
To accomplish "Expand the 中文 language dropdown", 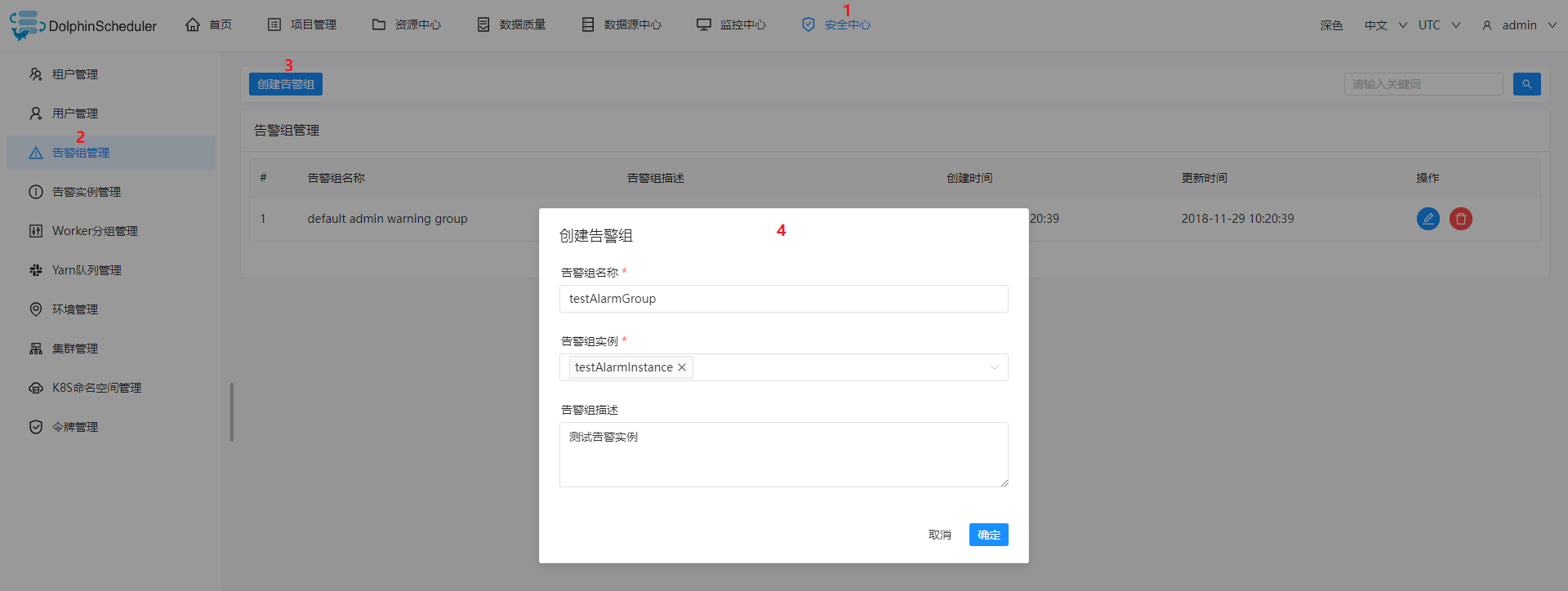I will (x=1386, y=25).
